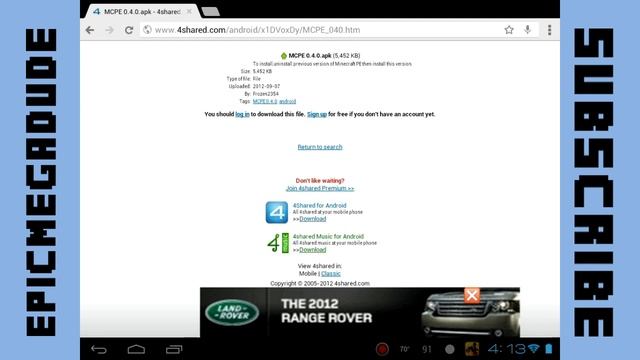Click the 70° temperature status indicator

click(404, 349)
